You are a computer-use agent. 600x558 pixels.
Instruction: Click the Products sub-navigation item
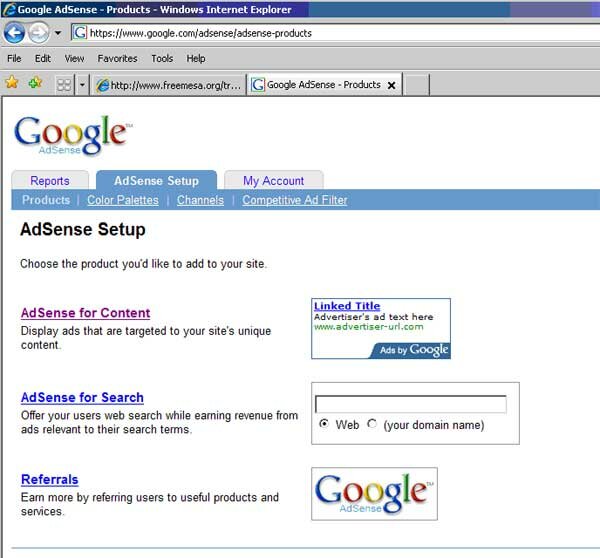pos(46,200)
